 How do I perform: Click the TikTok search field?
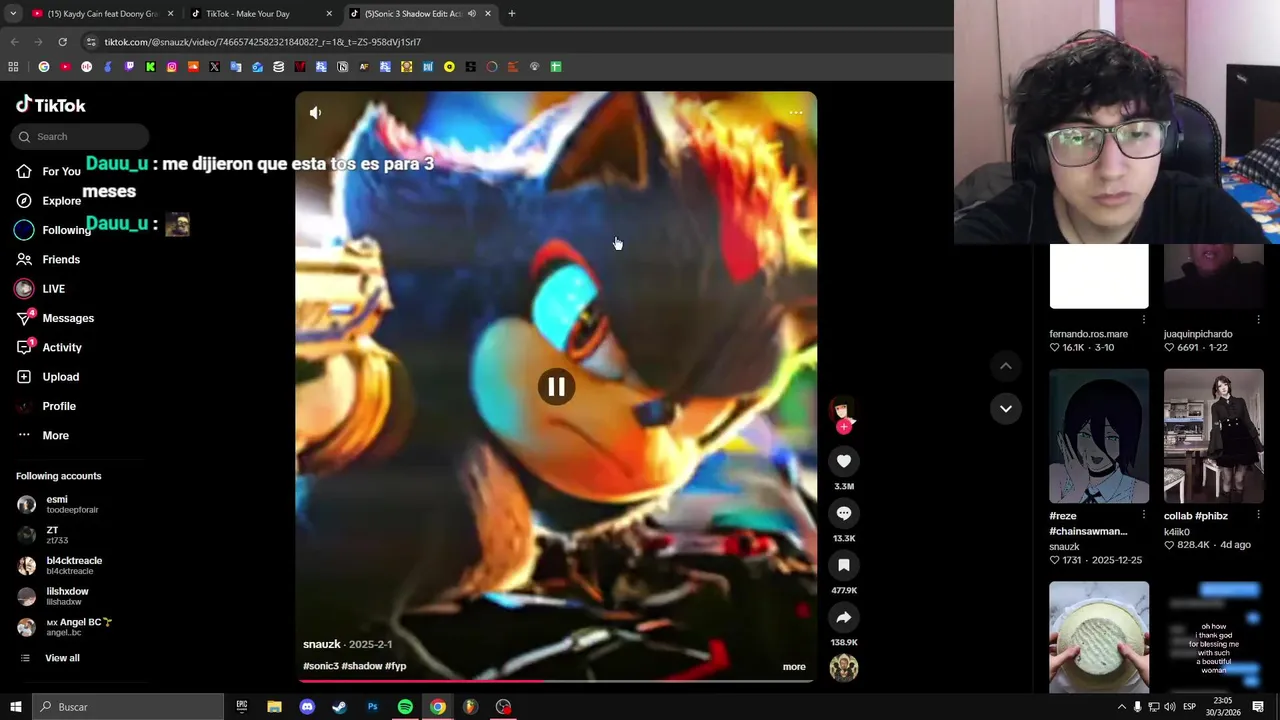(x=82, y=137)
